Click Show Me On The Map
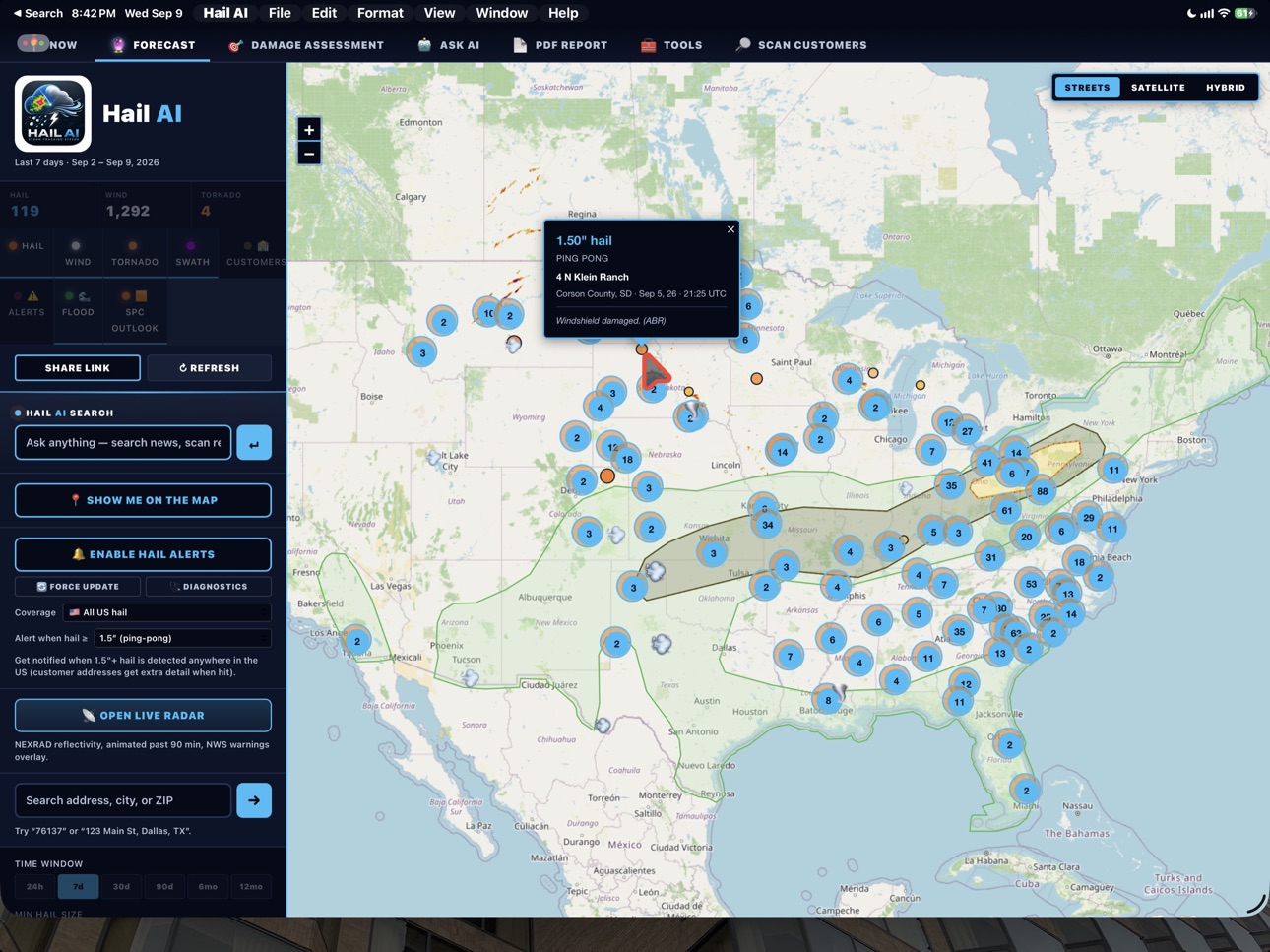This screenshot has height=952, width=1270. (x=143, y=500)
